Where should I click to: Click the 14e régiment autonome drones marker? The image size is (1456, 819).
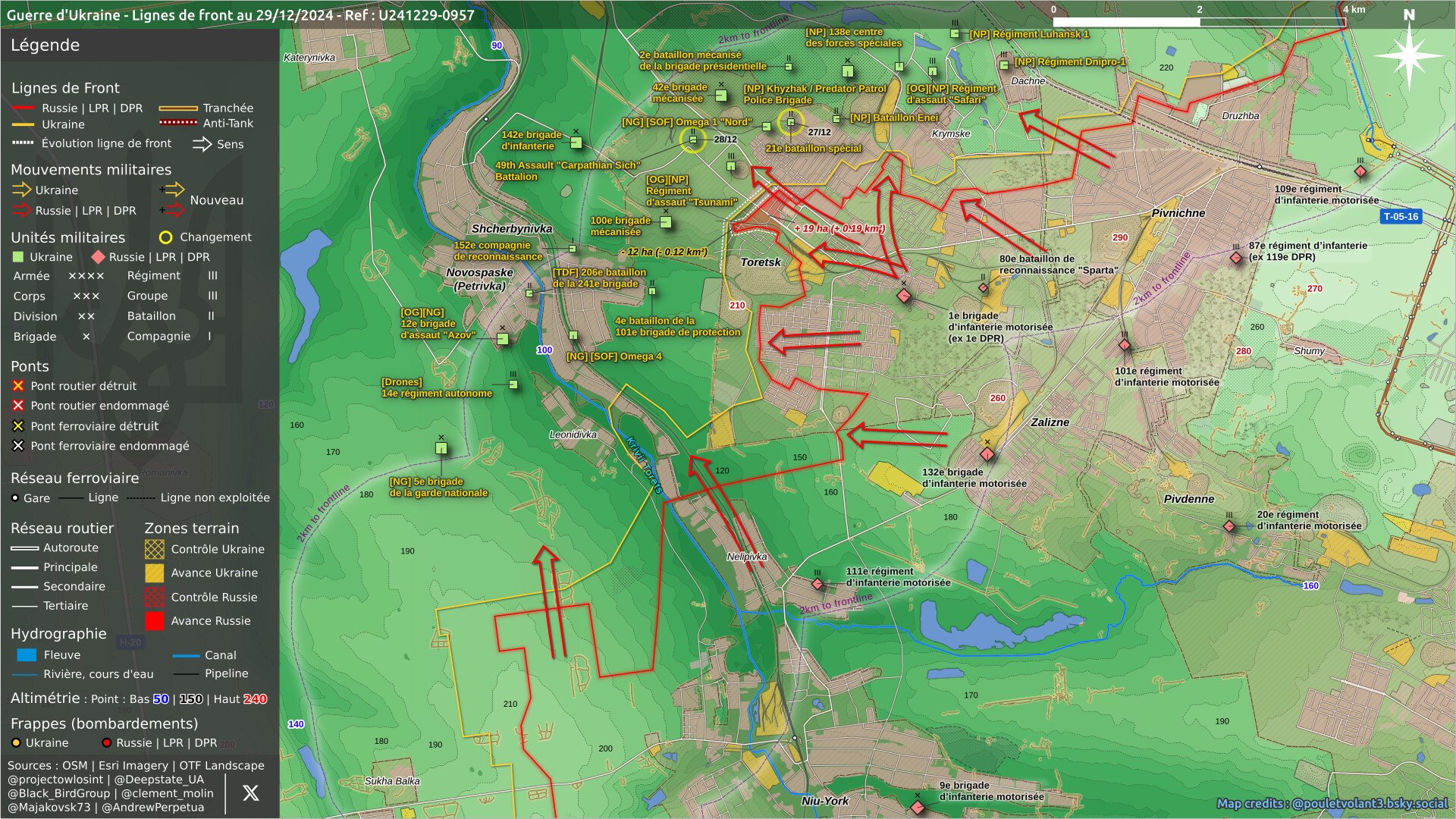(513, 384)
